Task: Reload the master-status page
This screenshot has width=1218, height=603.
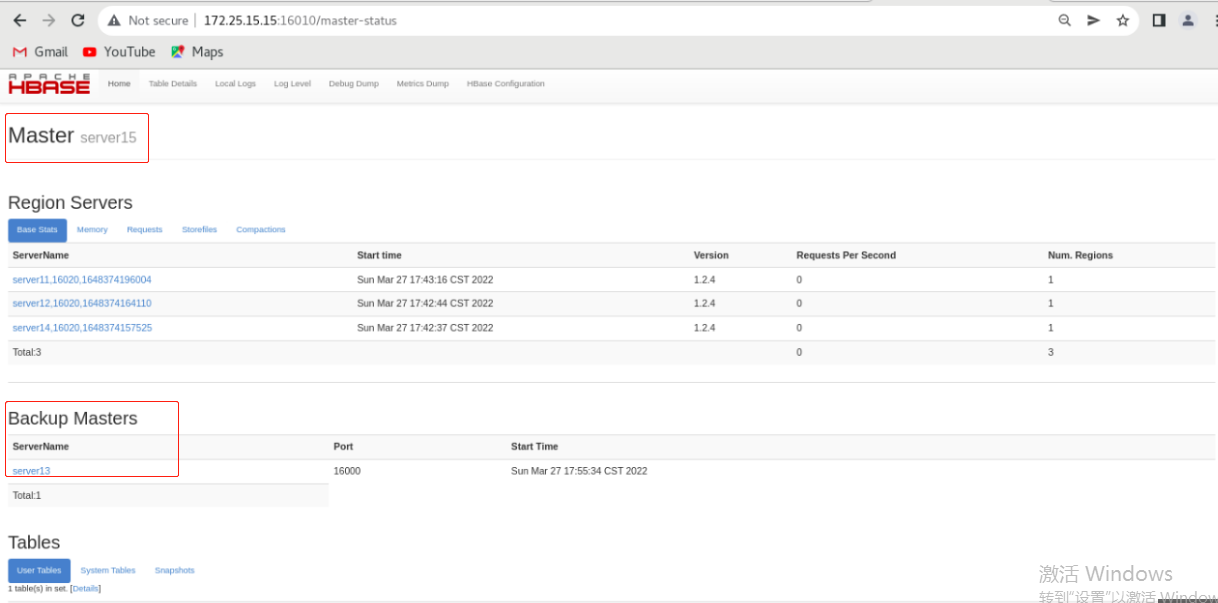Action: [x=78, y=20]
